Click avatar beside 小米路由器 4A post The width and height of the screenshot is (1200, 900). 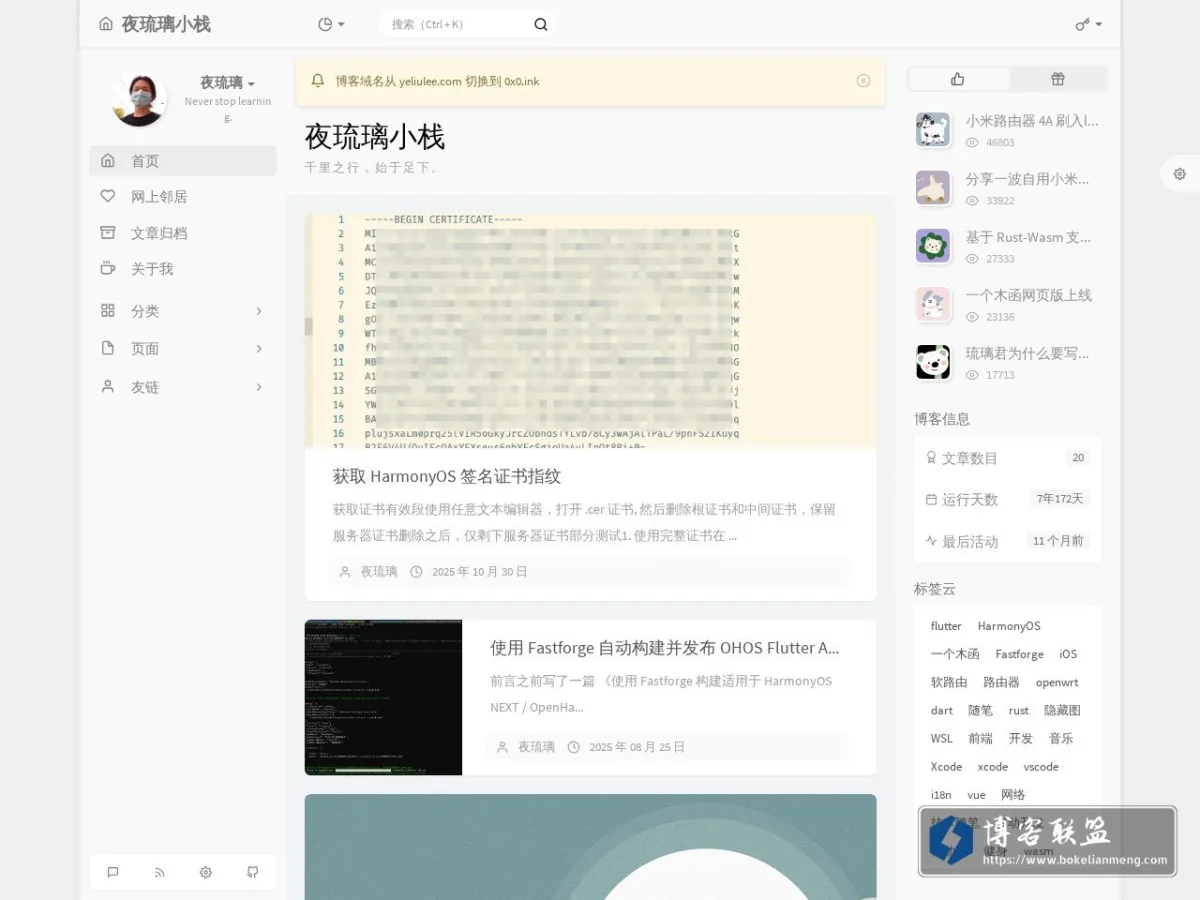(x=933, y=130)
